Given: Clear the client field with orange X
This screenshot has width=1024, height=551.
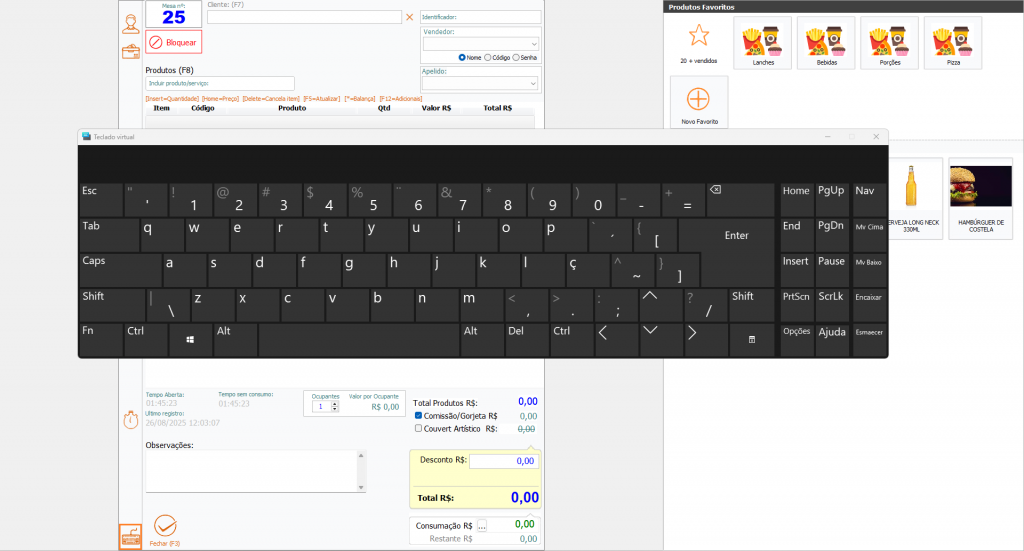Looking at the screenshot, I should 409,17.
